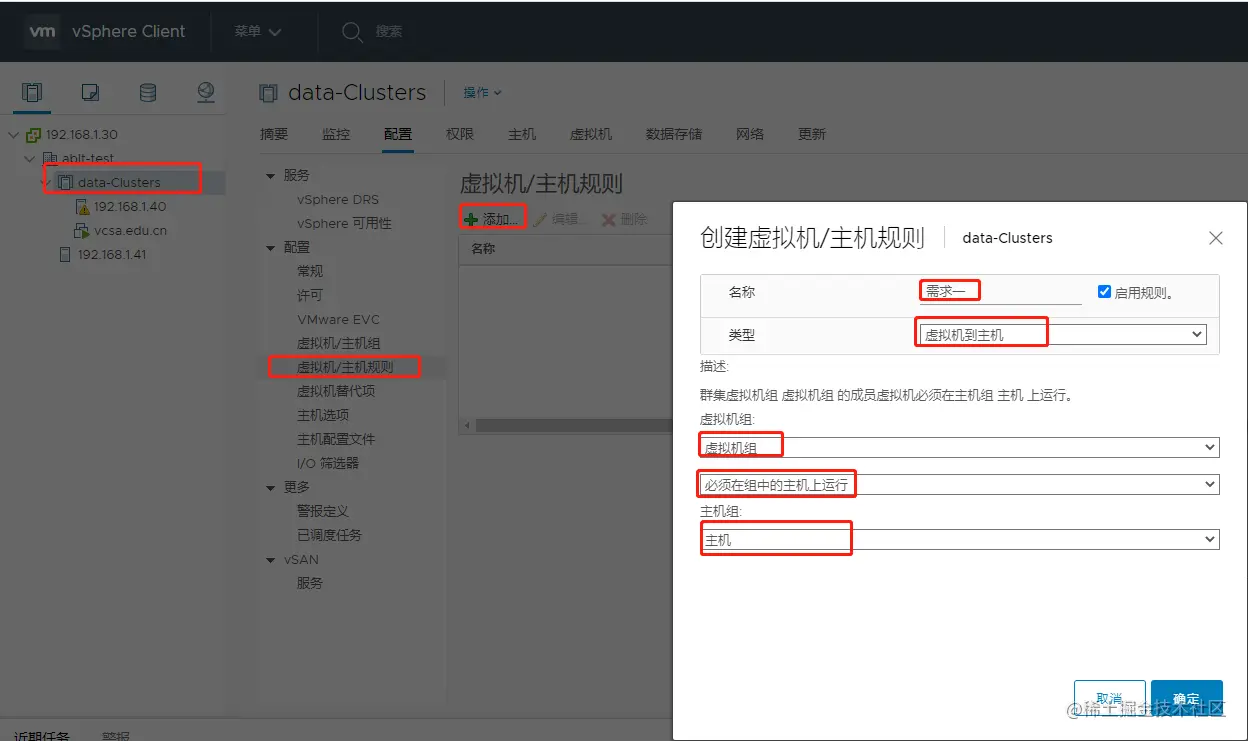Select data-Clusters in the inventory tree
Image resolution: width=1248 pixels, height=741 pixels.
point(119,182)
